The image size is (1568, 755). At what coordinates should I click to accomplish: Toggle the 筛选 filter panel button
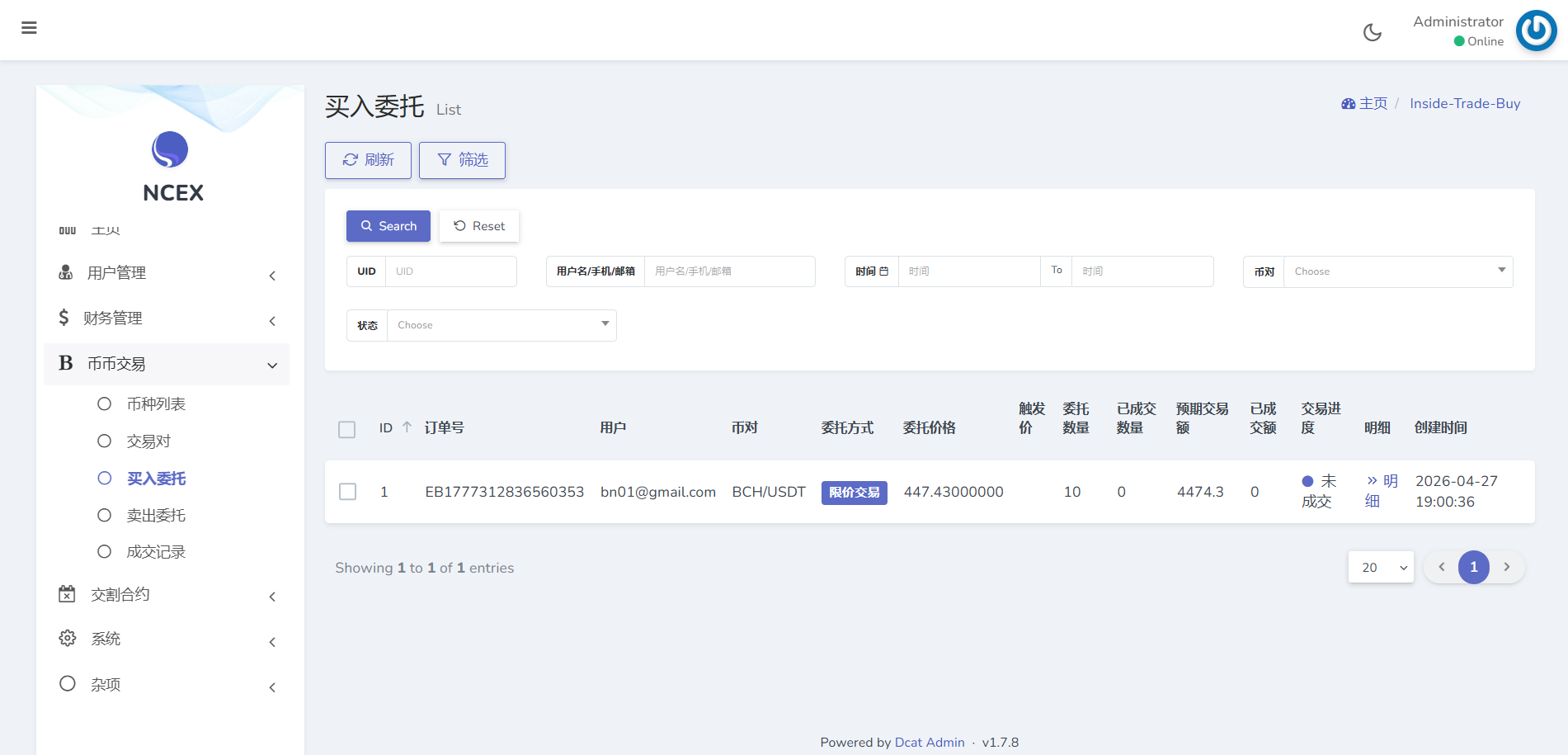[x=462, y=160]
